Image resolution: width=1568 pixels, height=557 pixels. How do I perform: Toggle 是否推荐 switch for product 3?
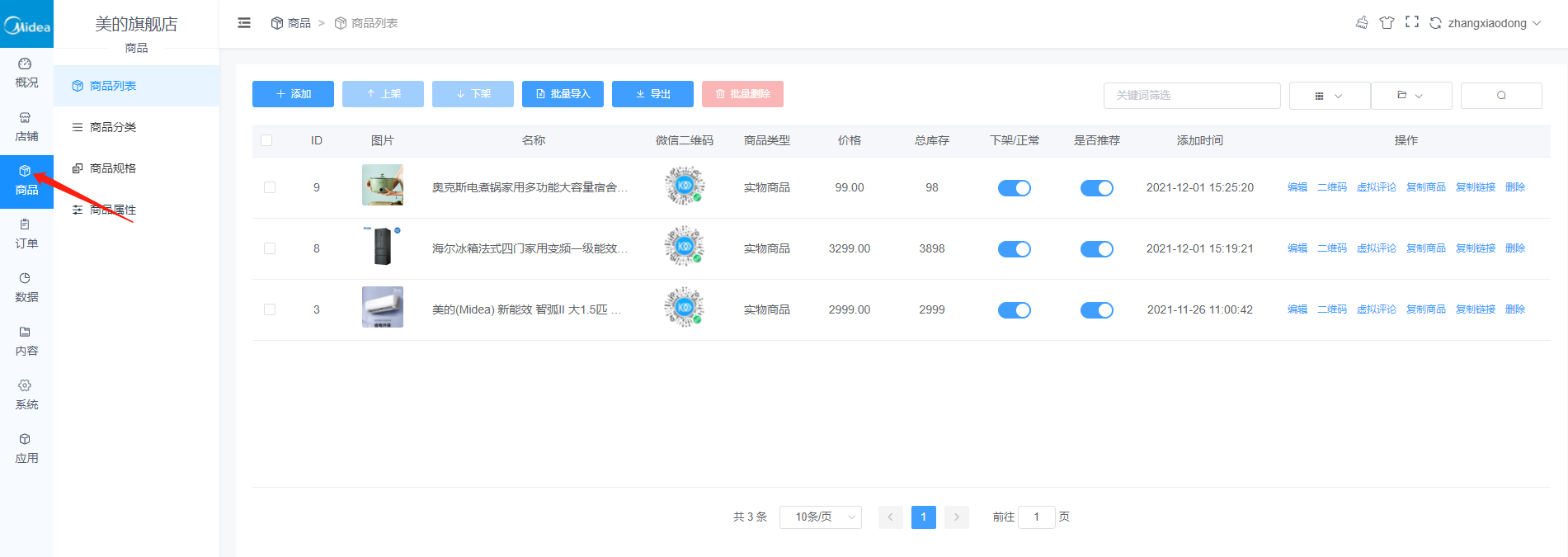coord(1097,310)
